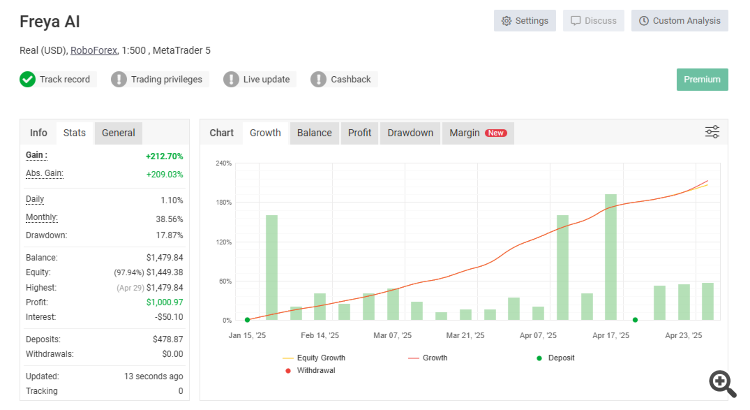750x410 pixels.
Task: Click the Track record label
Action: [65, 79]
